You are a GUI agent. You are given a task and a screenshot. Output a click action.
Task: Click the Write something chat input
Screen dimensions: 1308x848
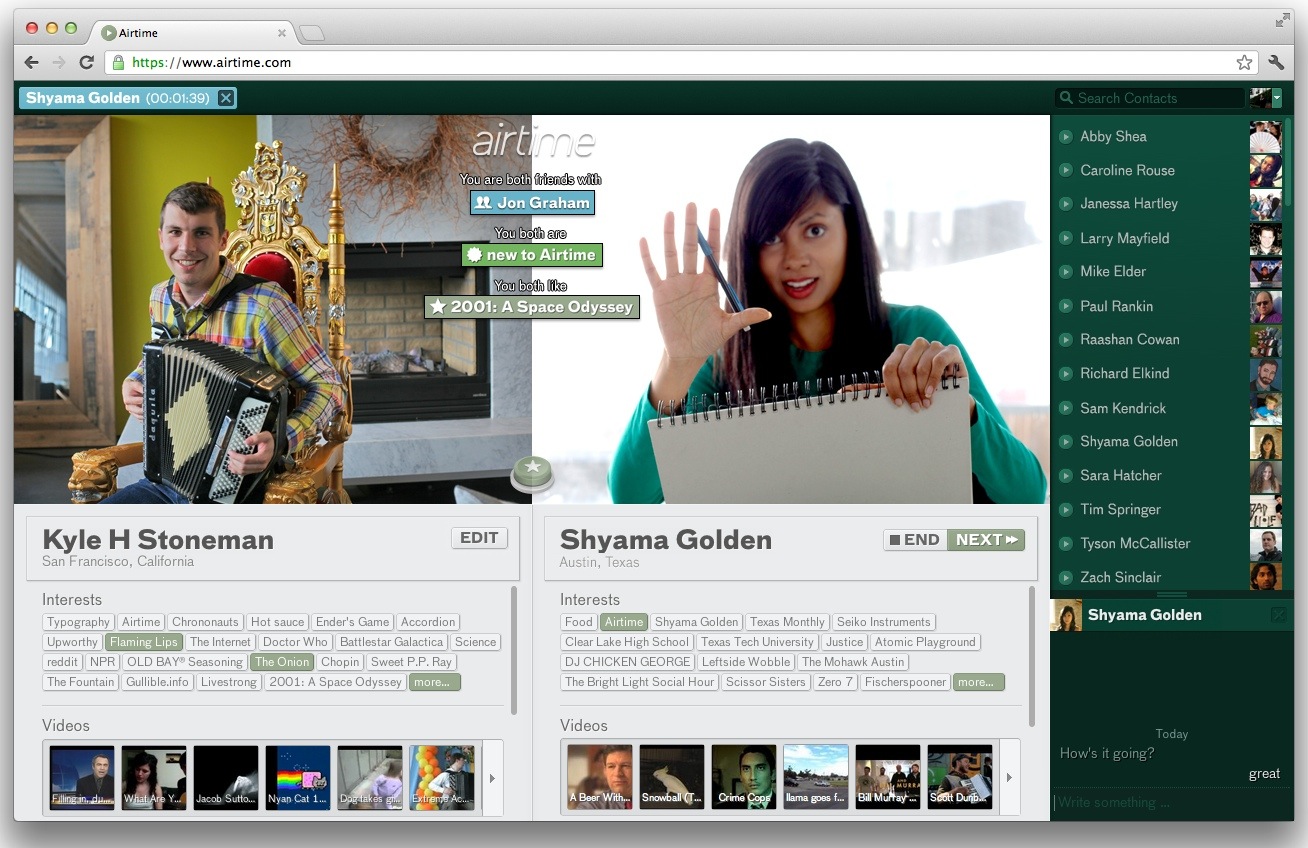point(1171,802)
